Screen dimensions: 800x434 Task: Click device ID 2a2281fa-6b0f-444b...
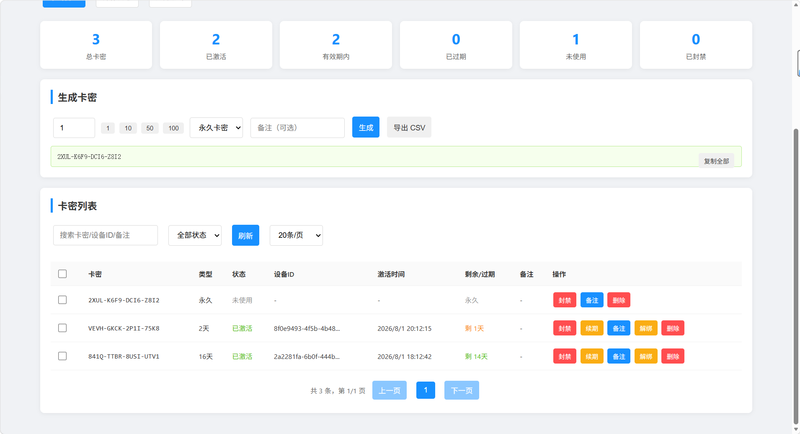point(307,356)
